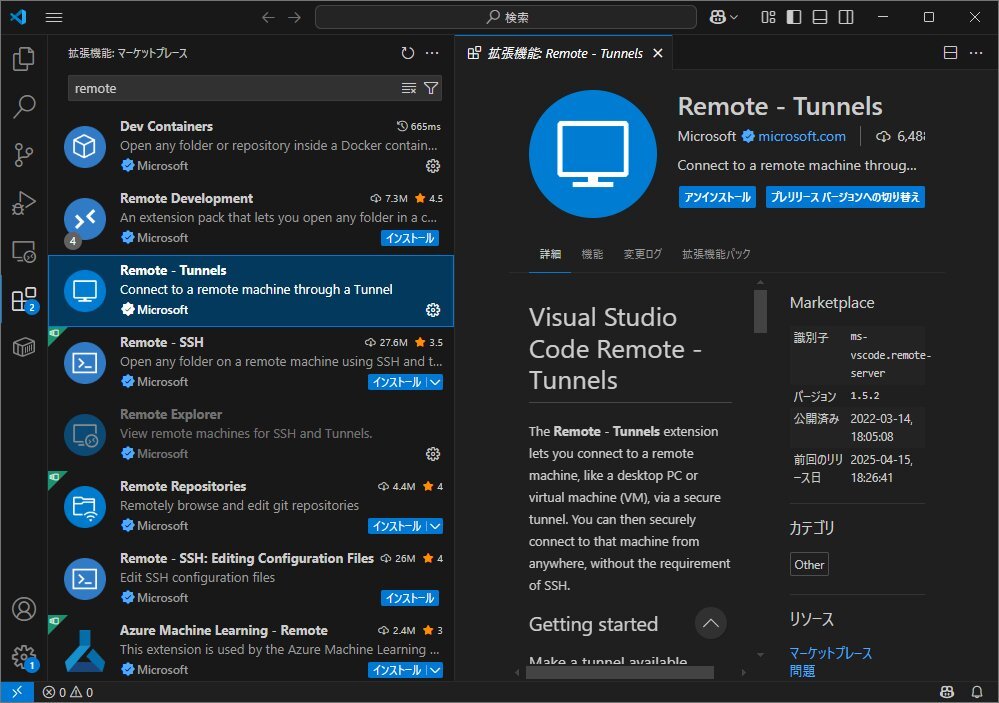
Task: Click the 検索 command center box
Action: [506, 17]
